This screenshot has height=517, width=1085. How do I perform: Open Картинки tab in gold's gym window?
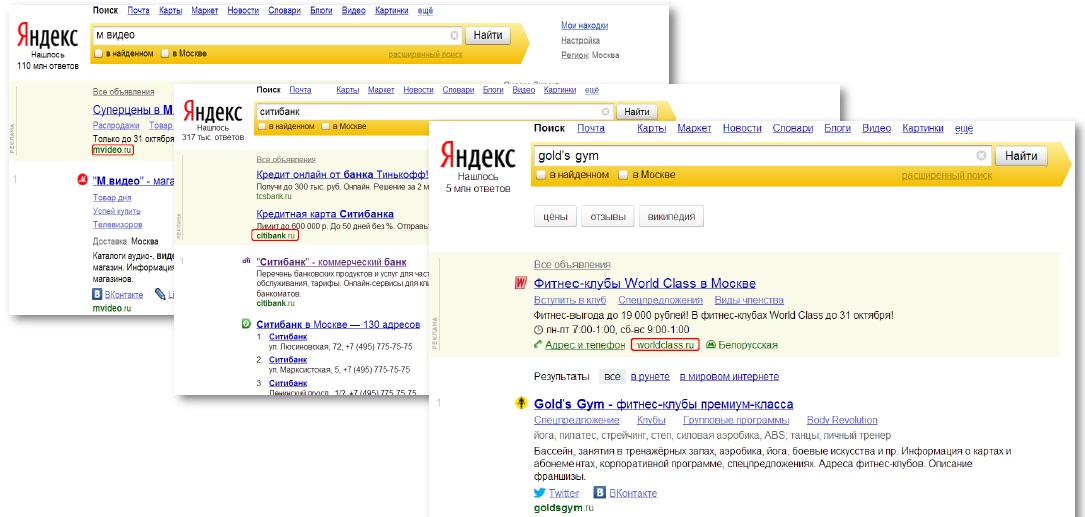point(922,129)
